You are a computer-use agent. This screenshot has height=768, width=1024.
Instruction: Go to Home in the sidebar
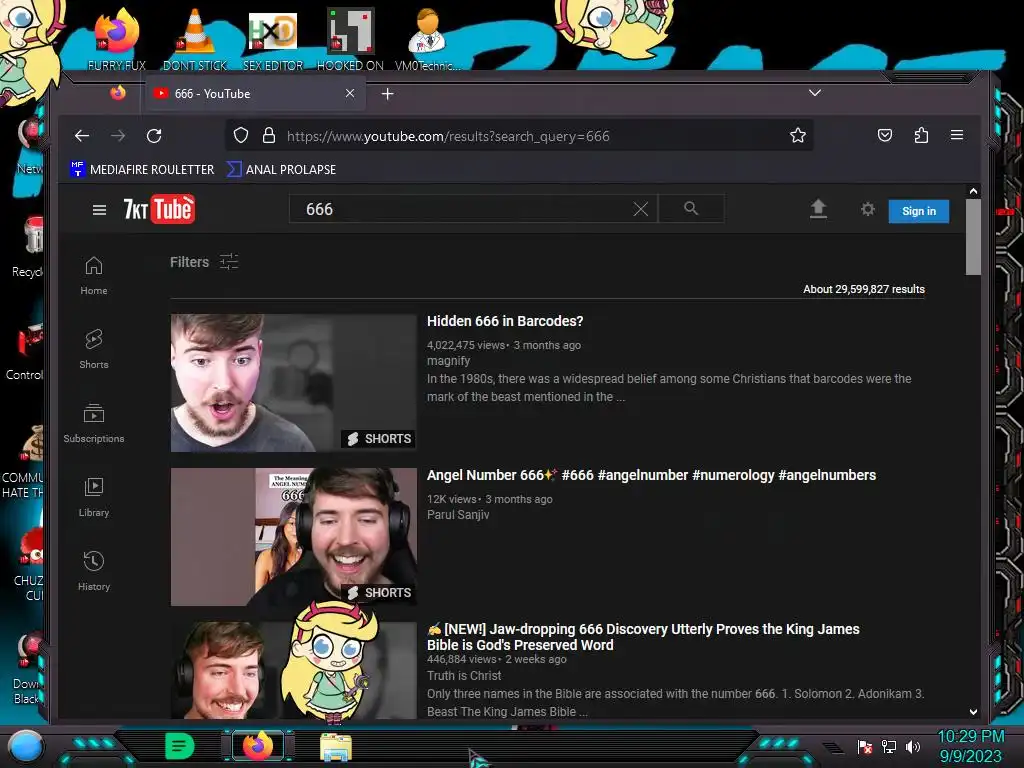[x=94, y=276]
